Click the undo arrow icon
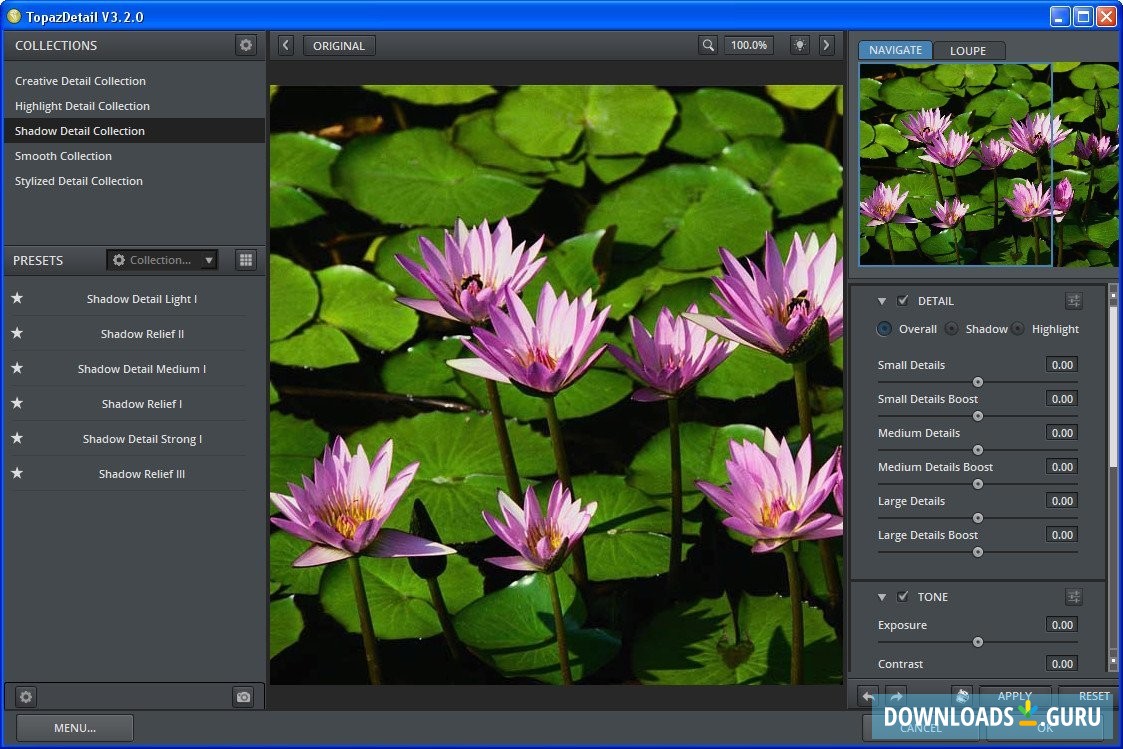Screen dimensions: 1123x749 coord(868,695)
